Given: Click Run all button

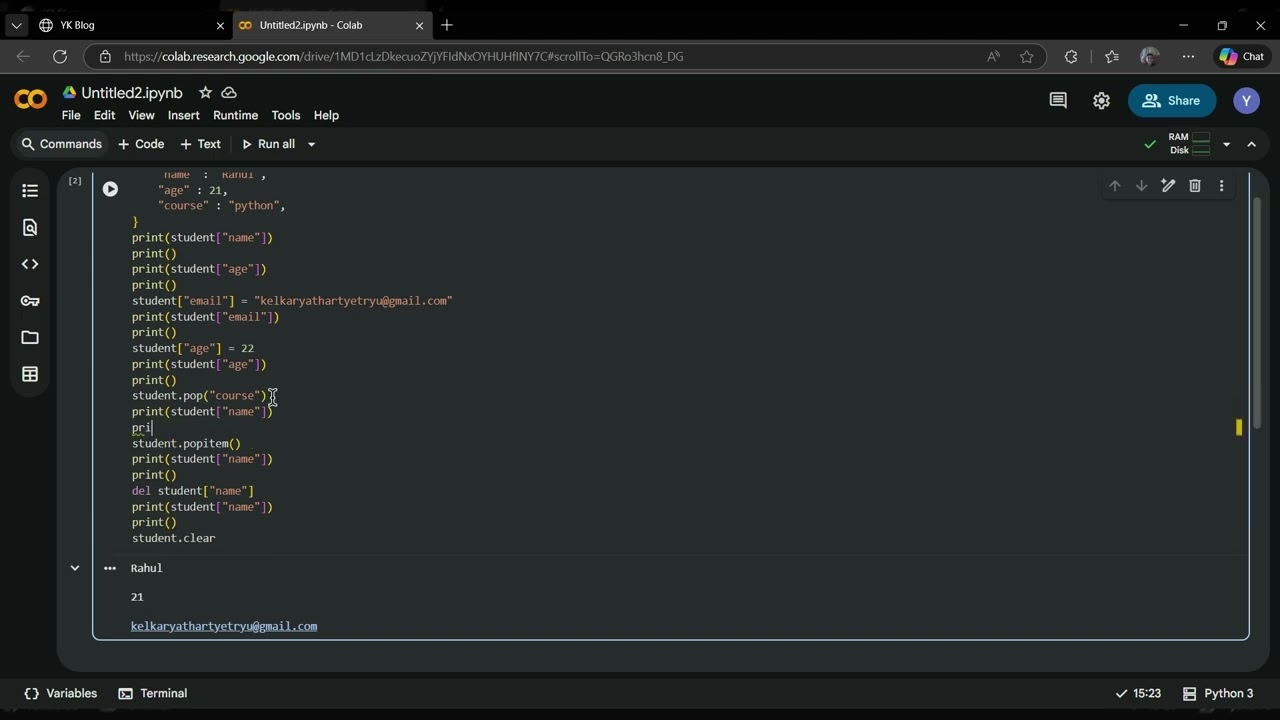Looking at the screenshot, I should click(269, 144).
